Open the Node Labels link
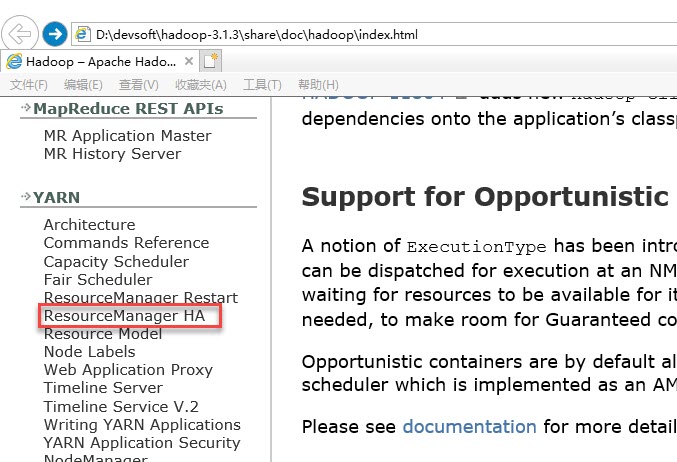 click(89, 352)
